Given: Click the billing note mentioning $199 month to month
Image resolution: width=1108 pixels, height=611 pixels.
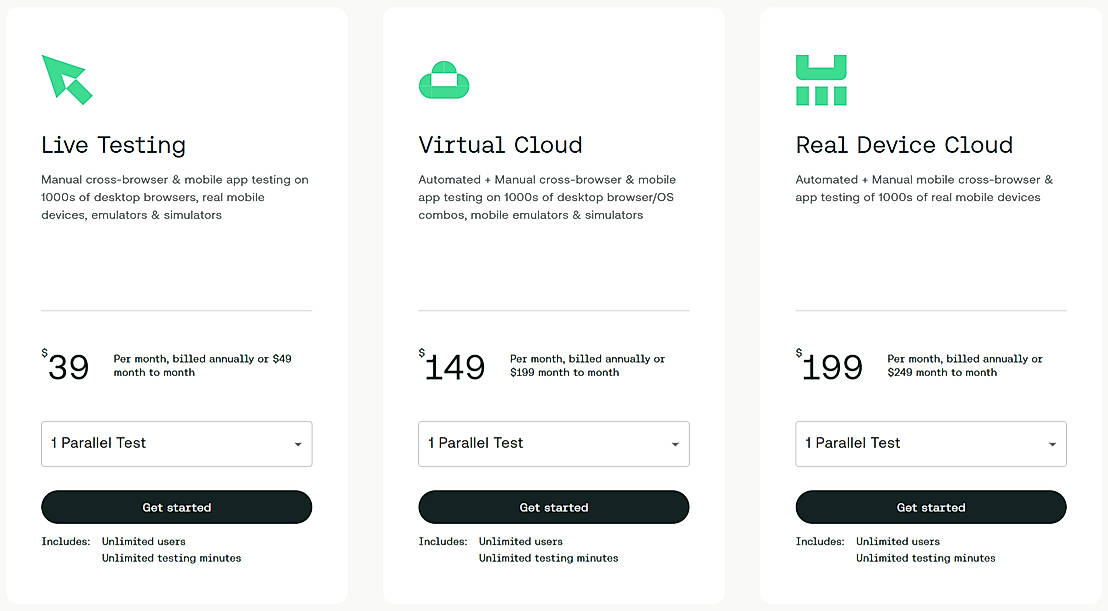Looking at the screenshot, I should [x=587, y=365].
